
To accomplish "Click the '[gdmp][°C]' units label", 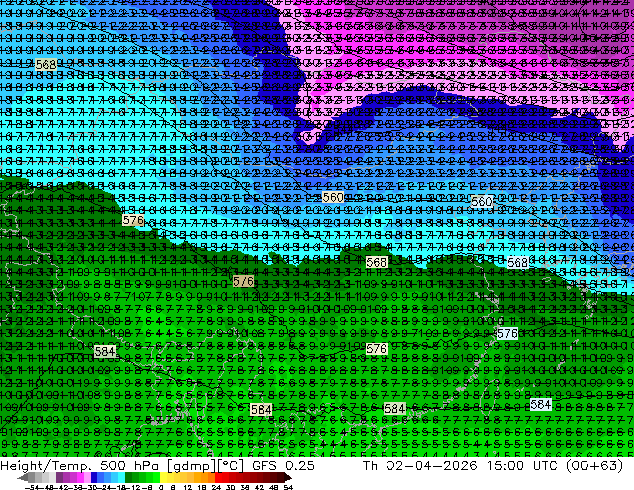I will click(x=205, y=466).
